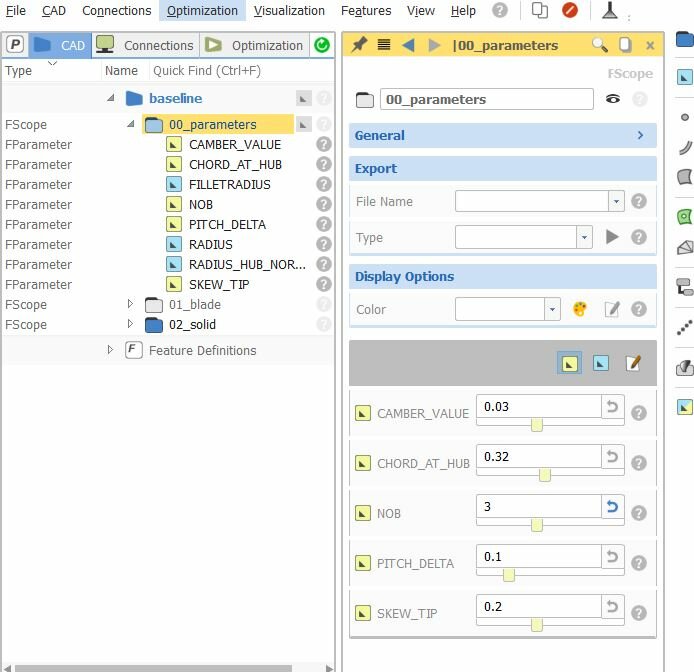The image size is (694, 672).
Task: Reset NOB value with blue undo arrow
Action: [612, 507]
